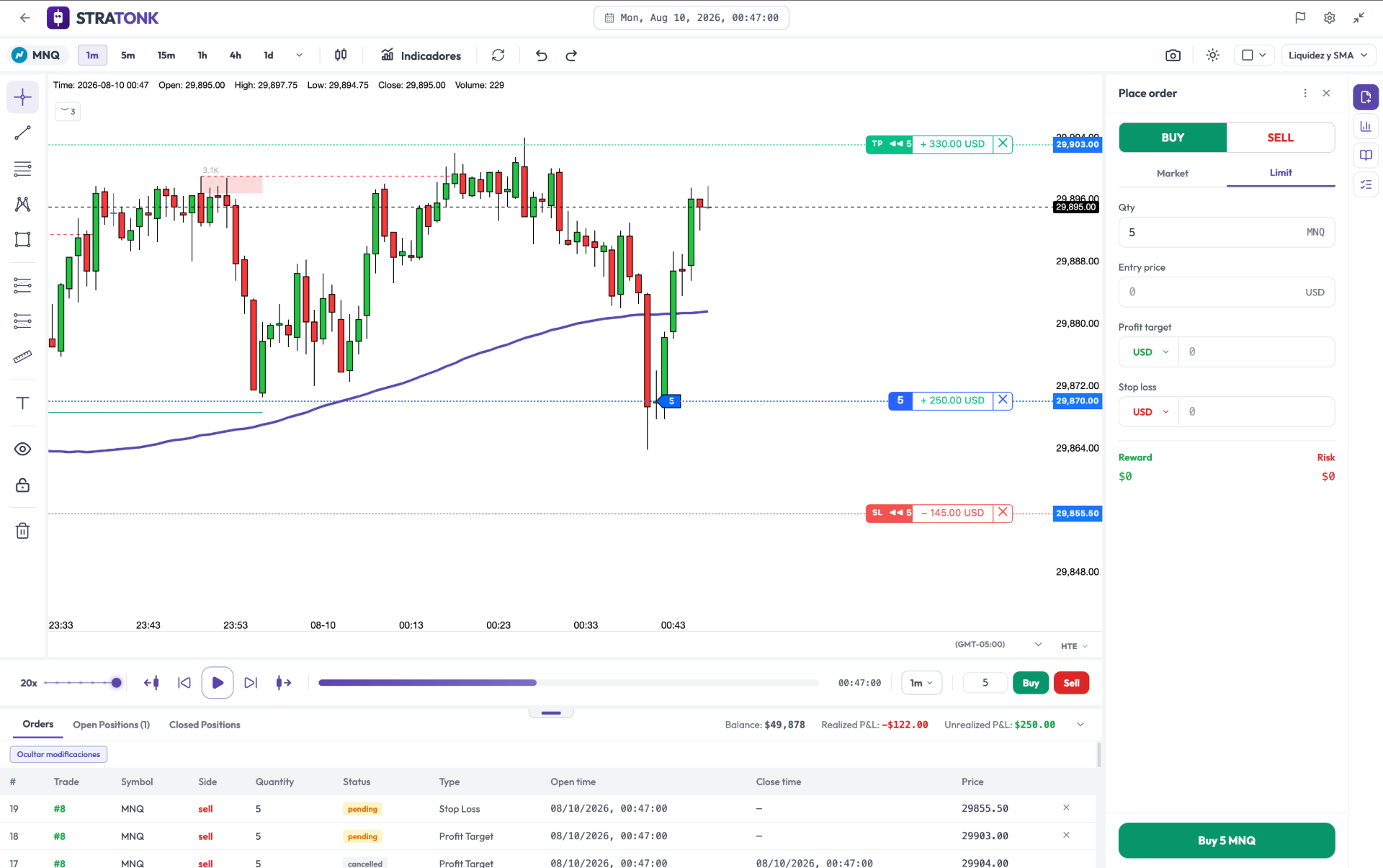Expand the HTE session dropdown
The height and width of the screenshot is (868, 1383).
click(x=1074, y=646)
